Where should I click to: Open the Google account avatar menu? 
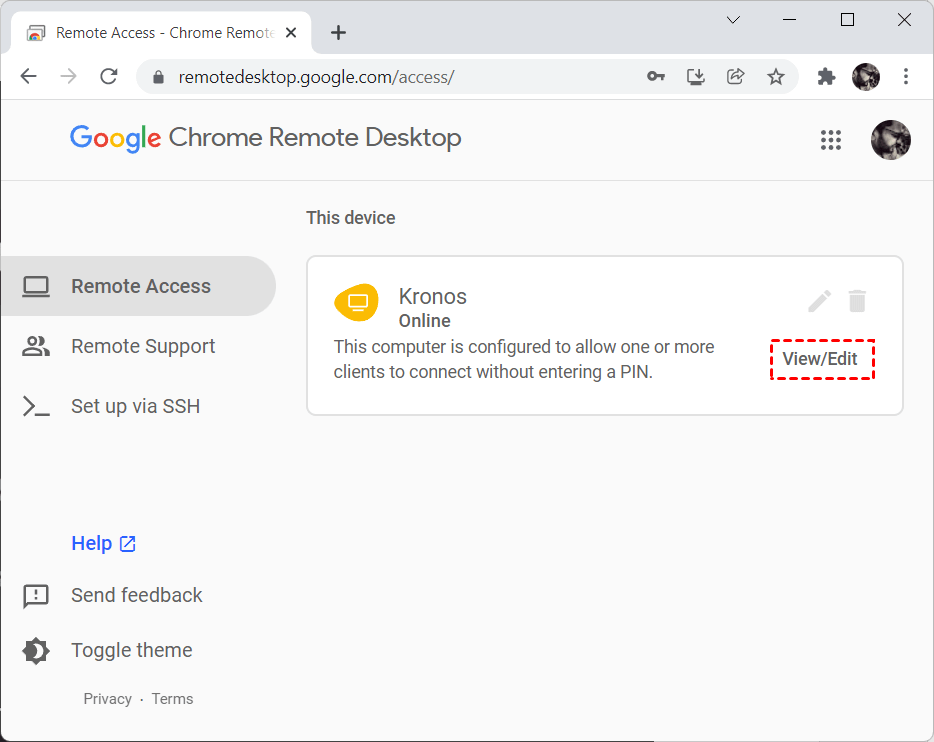(890, 140)
